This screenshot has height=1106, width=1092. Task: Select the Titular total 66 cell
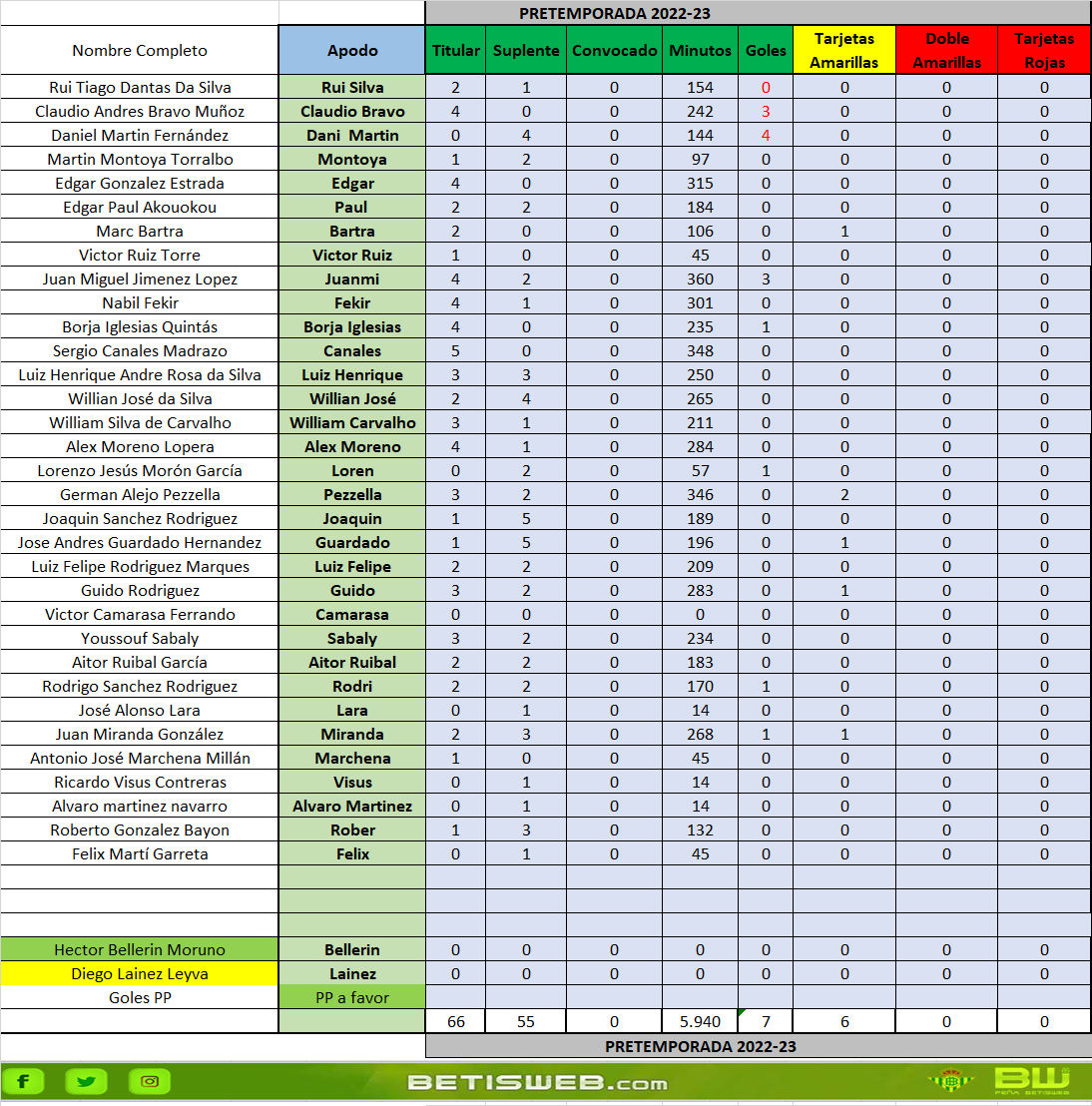click(456, 1022)
